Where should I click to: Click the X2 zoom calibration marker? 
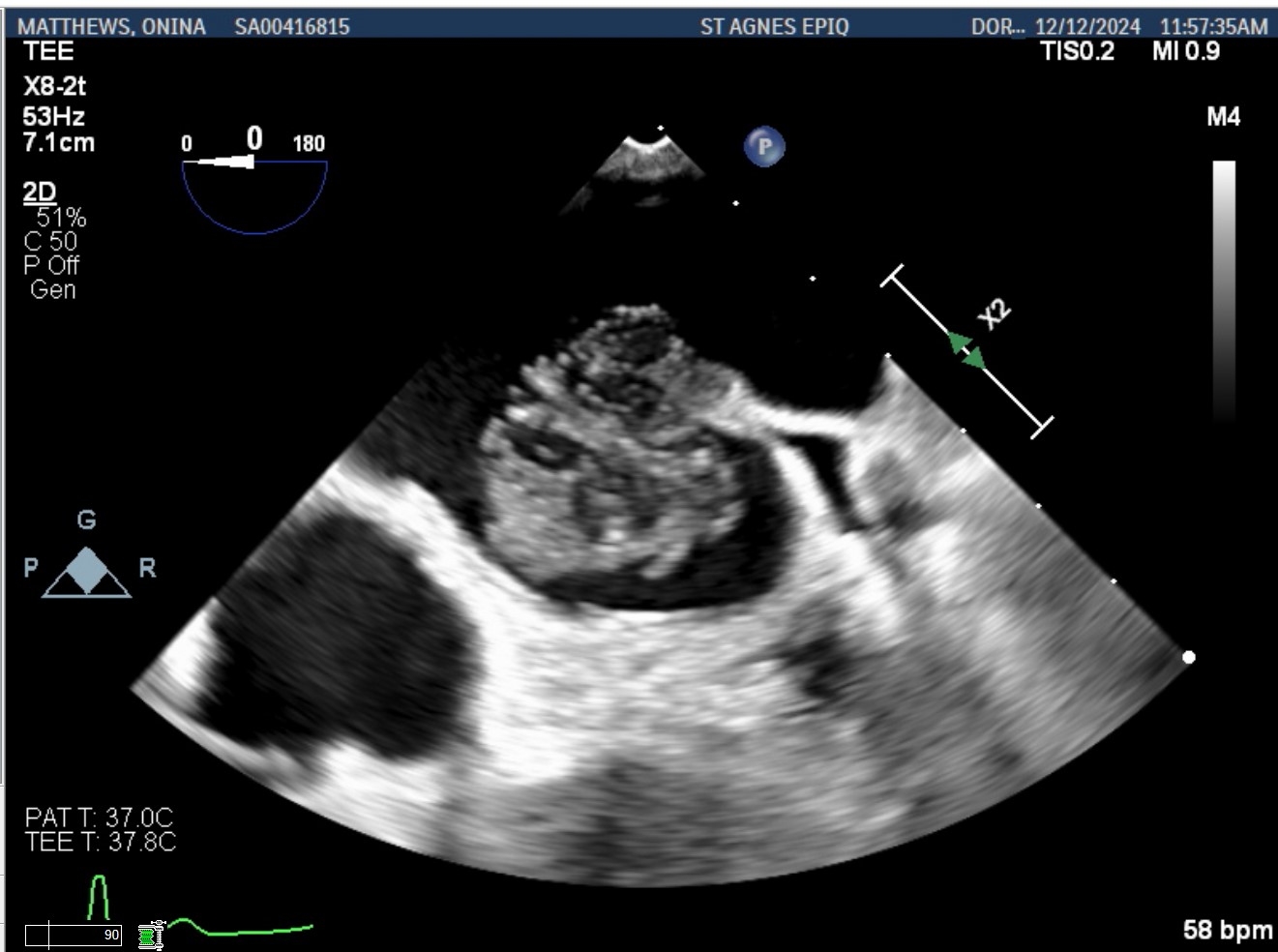(994, 313)
